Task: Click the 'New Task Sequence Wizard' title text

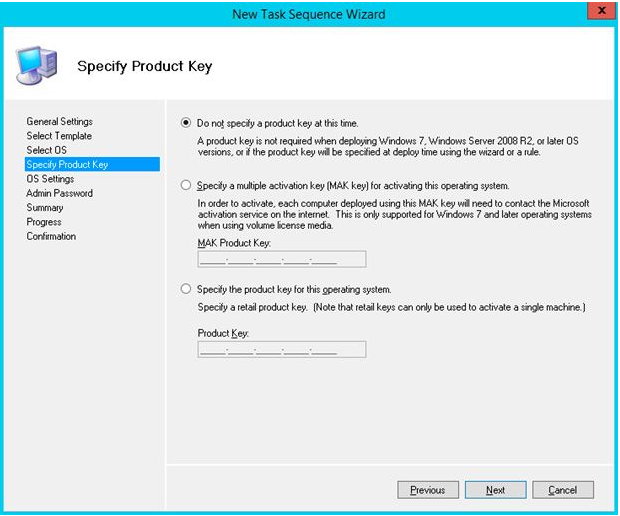Action: 309,14
